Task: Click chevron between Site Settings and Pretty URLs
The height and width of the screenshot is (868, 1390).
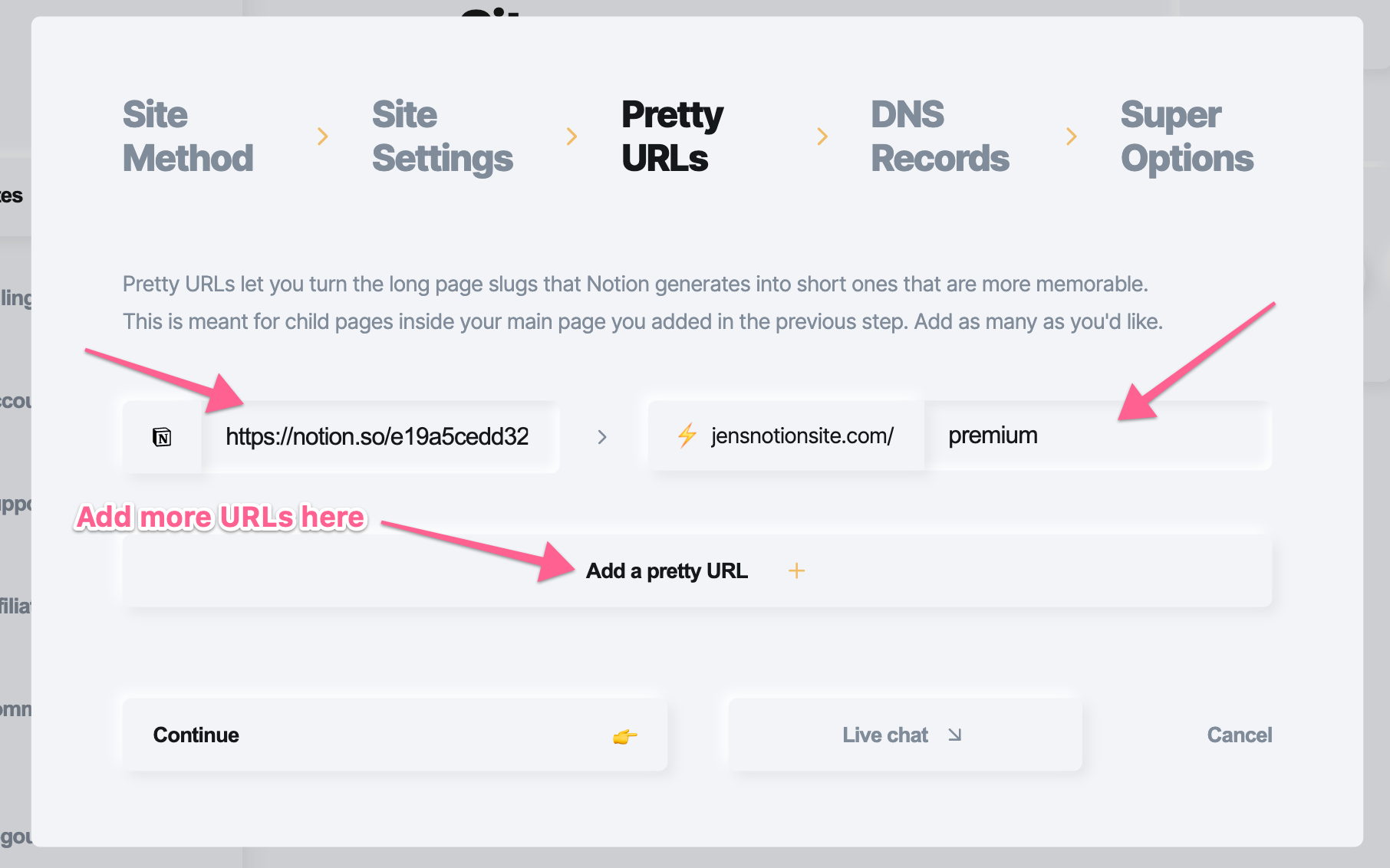Action: click(x=571, y=136)
